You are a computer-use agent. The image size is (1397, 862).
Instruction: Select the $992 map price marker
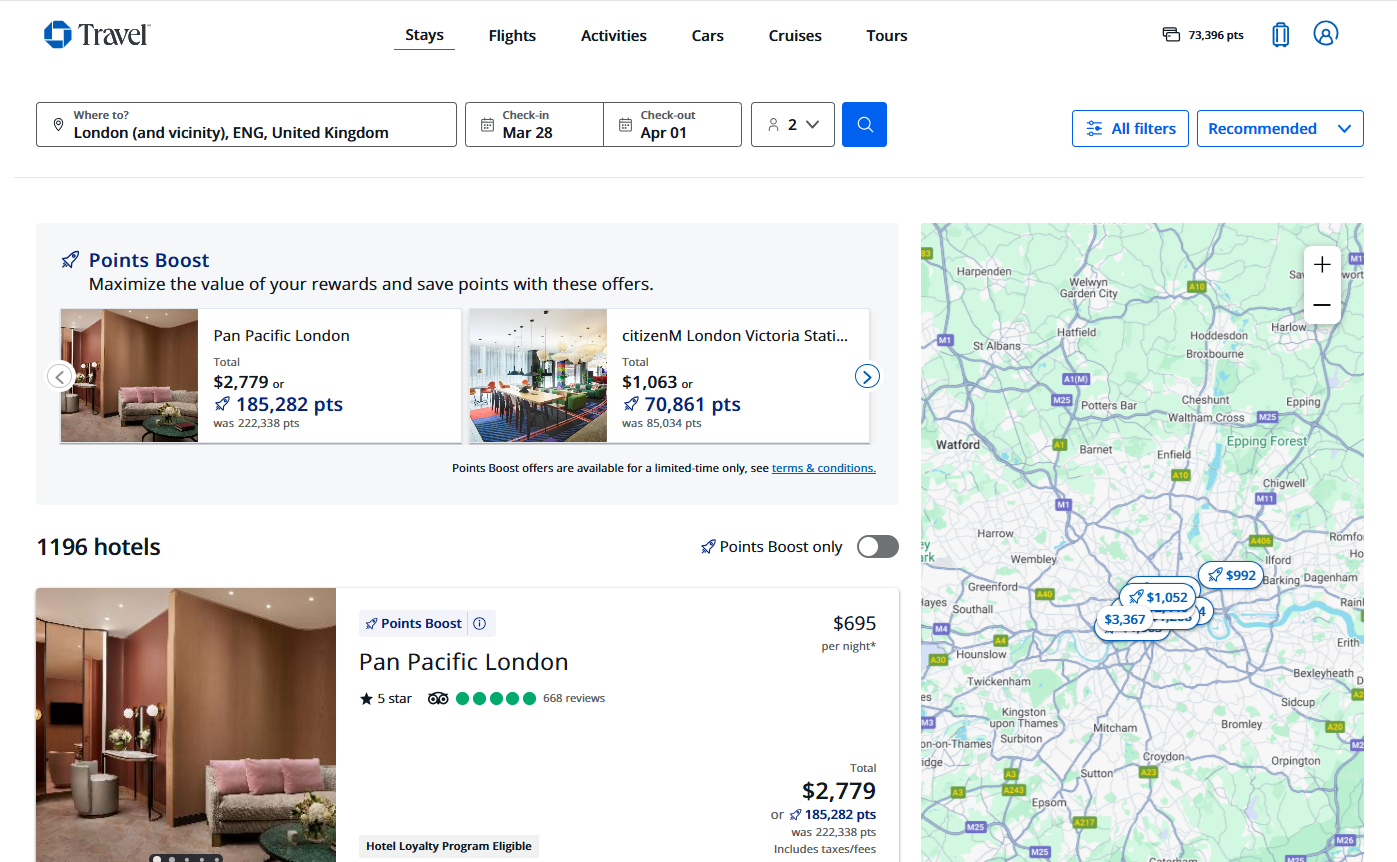[x=1231, y=575]
